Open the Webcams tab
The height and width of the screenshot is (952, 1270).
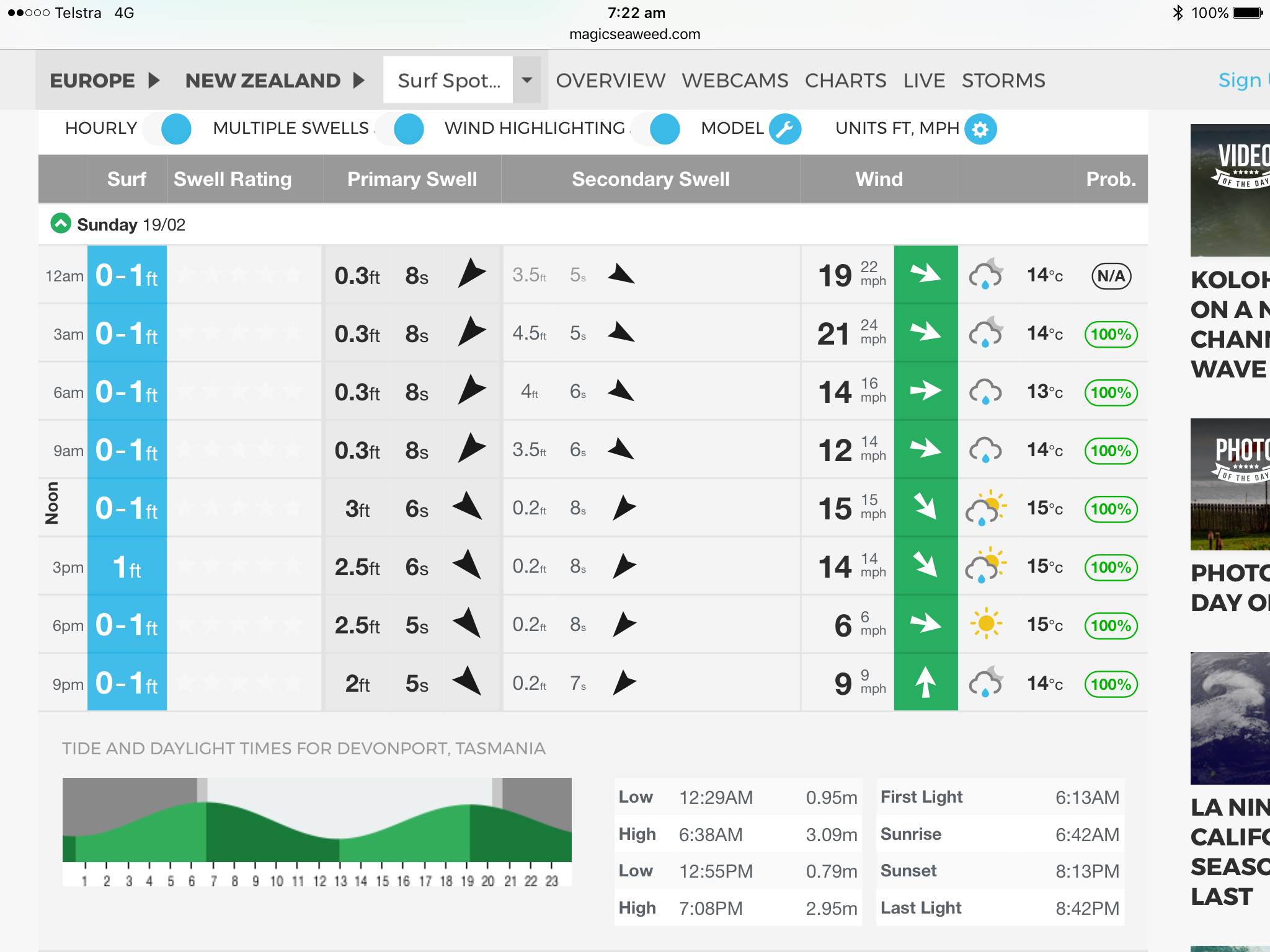click(x=735, y=80)
